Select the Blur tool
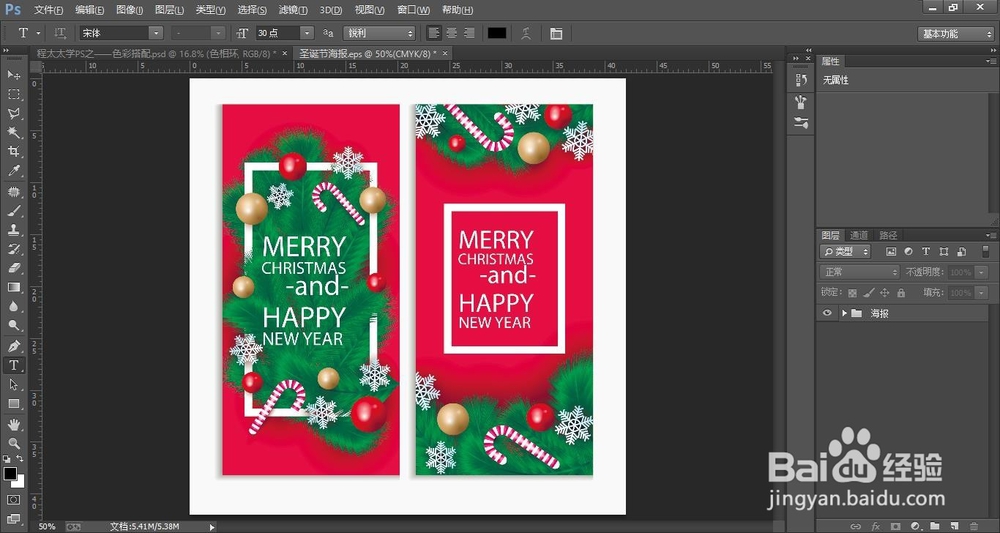This screenshot has width=1000, height=533. click(x=13, y=307)
